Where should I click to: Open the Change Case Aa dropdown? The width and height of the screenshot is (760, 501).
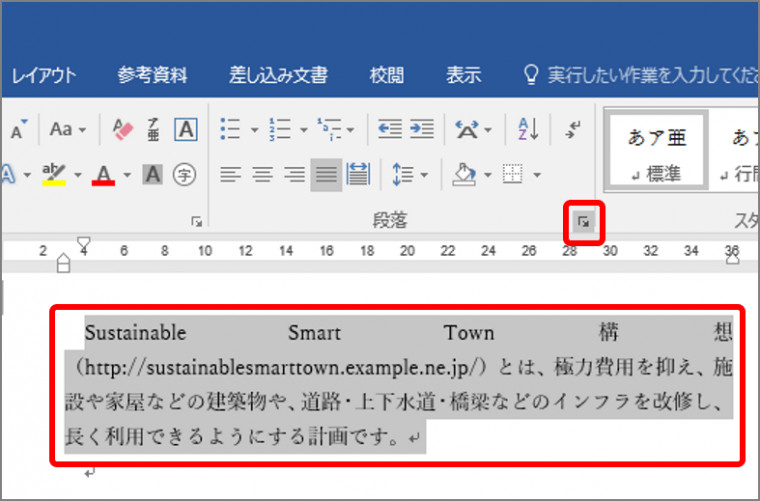pyautogui.click(x=67, y=129)
